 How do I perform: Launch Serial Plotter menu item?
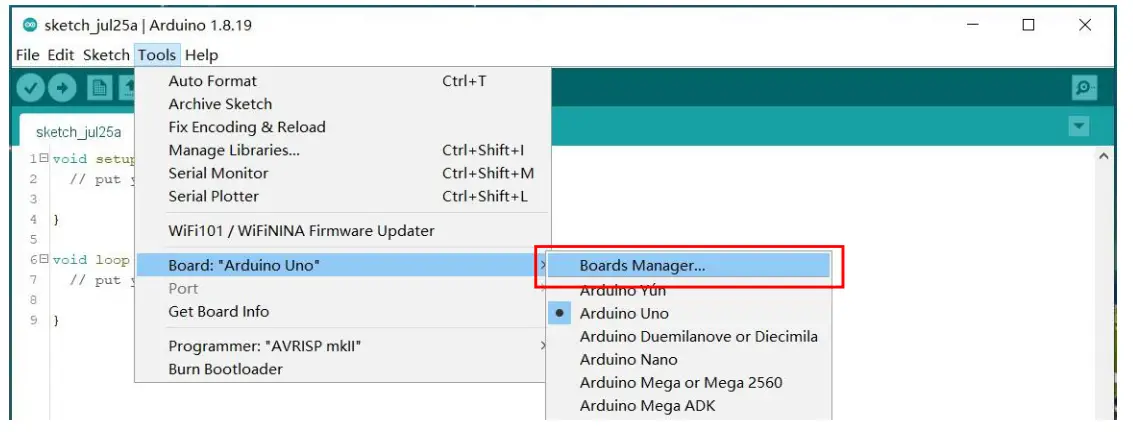tap(343, 196)
